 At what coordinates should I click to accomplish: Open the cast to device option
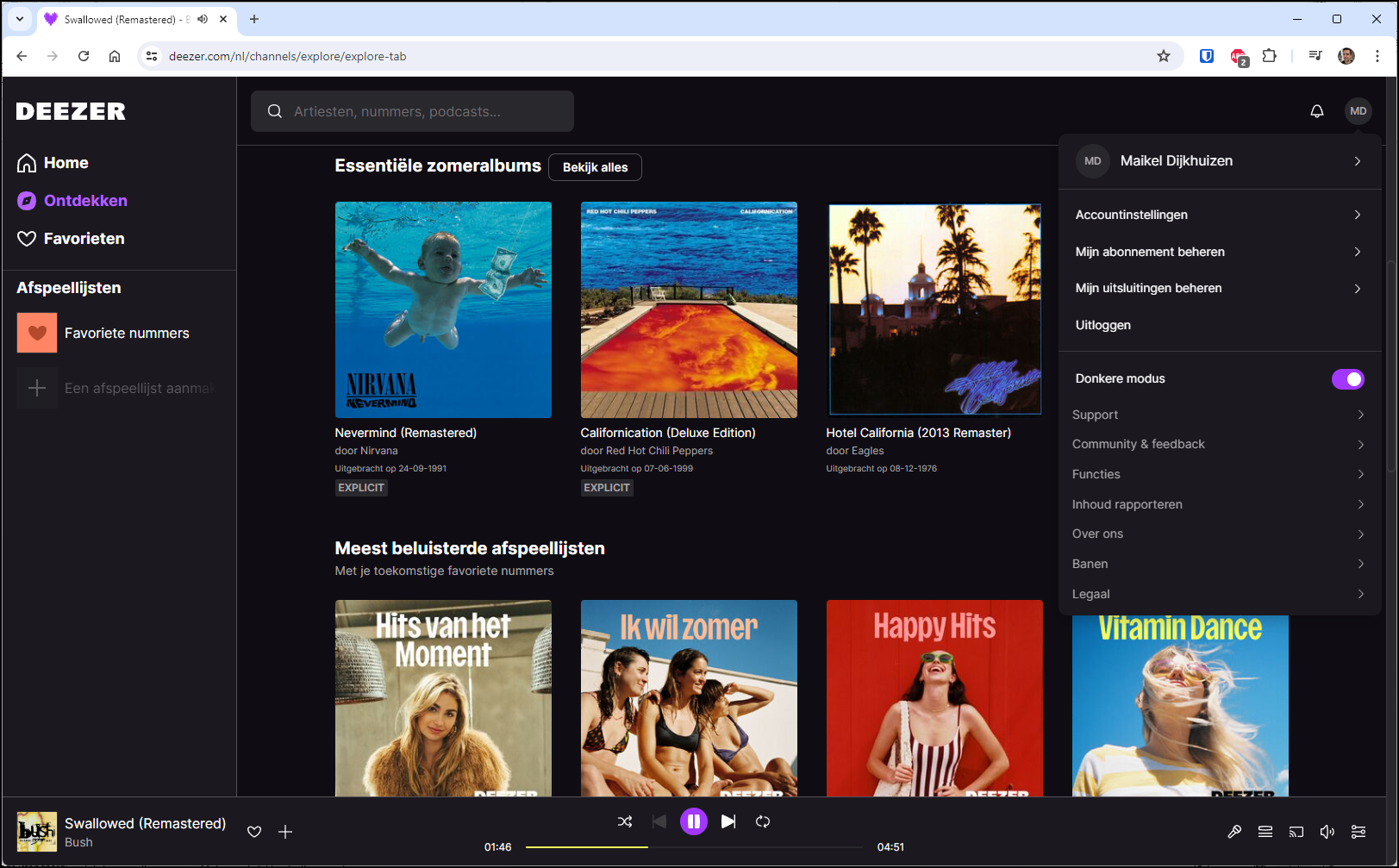pyautogui.click(x=1296, y=832)
